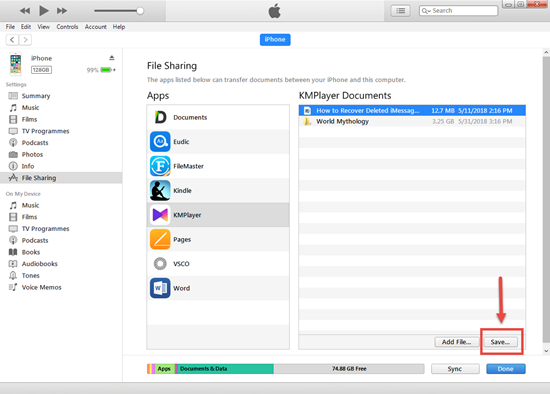
Task: Open the Account menu
Action: (x=95, y=27)
